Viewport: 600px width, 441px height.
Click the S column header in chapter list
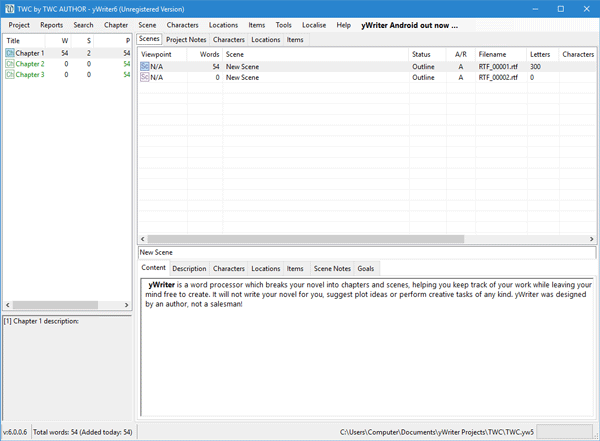point(82,41)
